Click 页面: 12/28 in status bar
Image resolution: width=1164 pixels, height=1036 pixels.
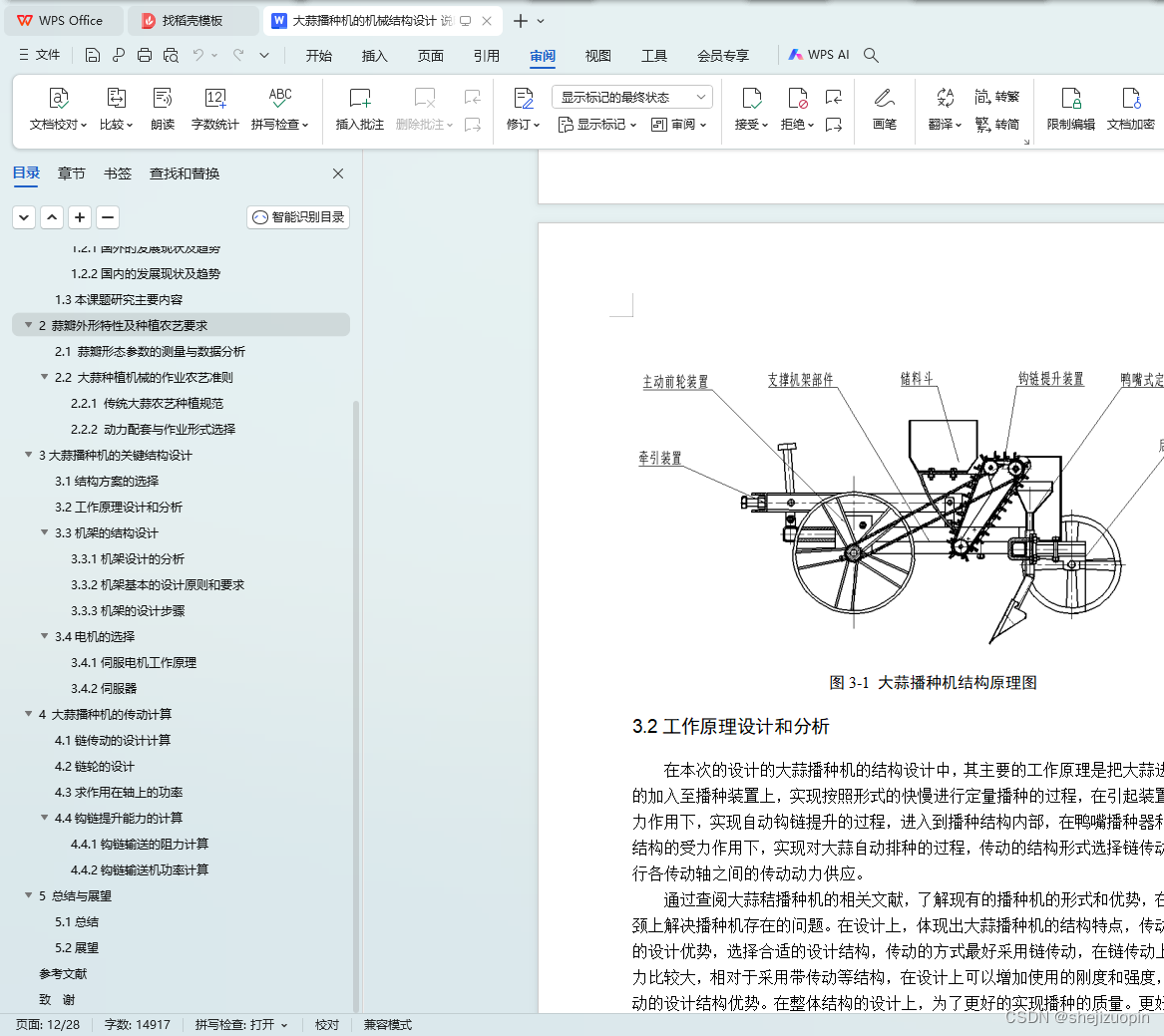click(48, 1024)
